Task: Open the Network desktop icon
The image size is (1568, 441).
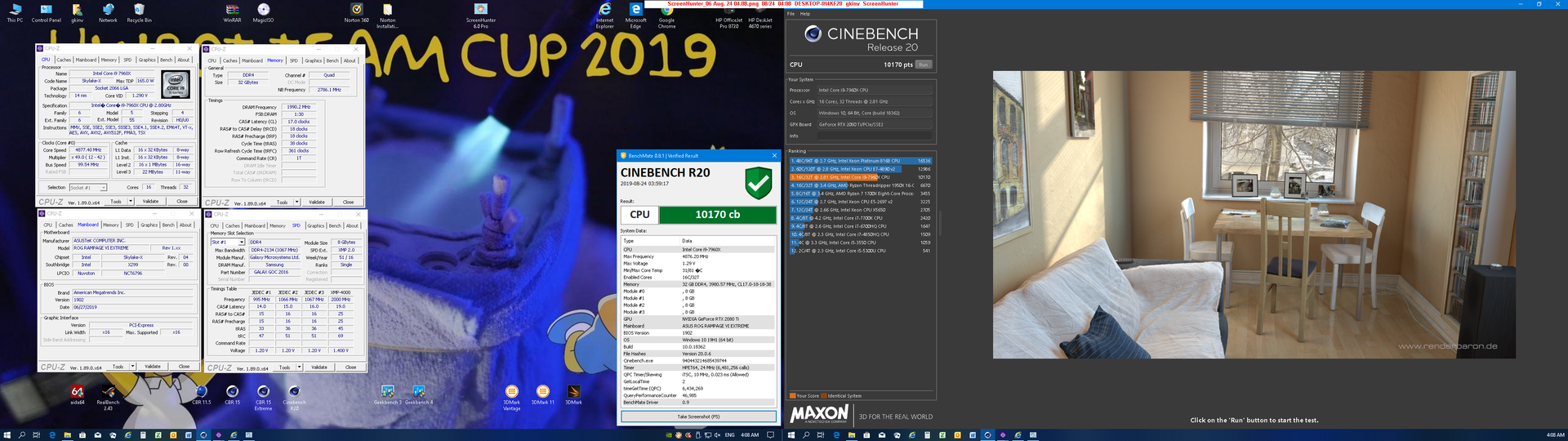Action: tap(108, 13)
